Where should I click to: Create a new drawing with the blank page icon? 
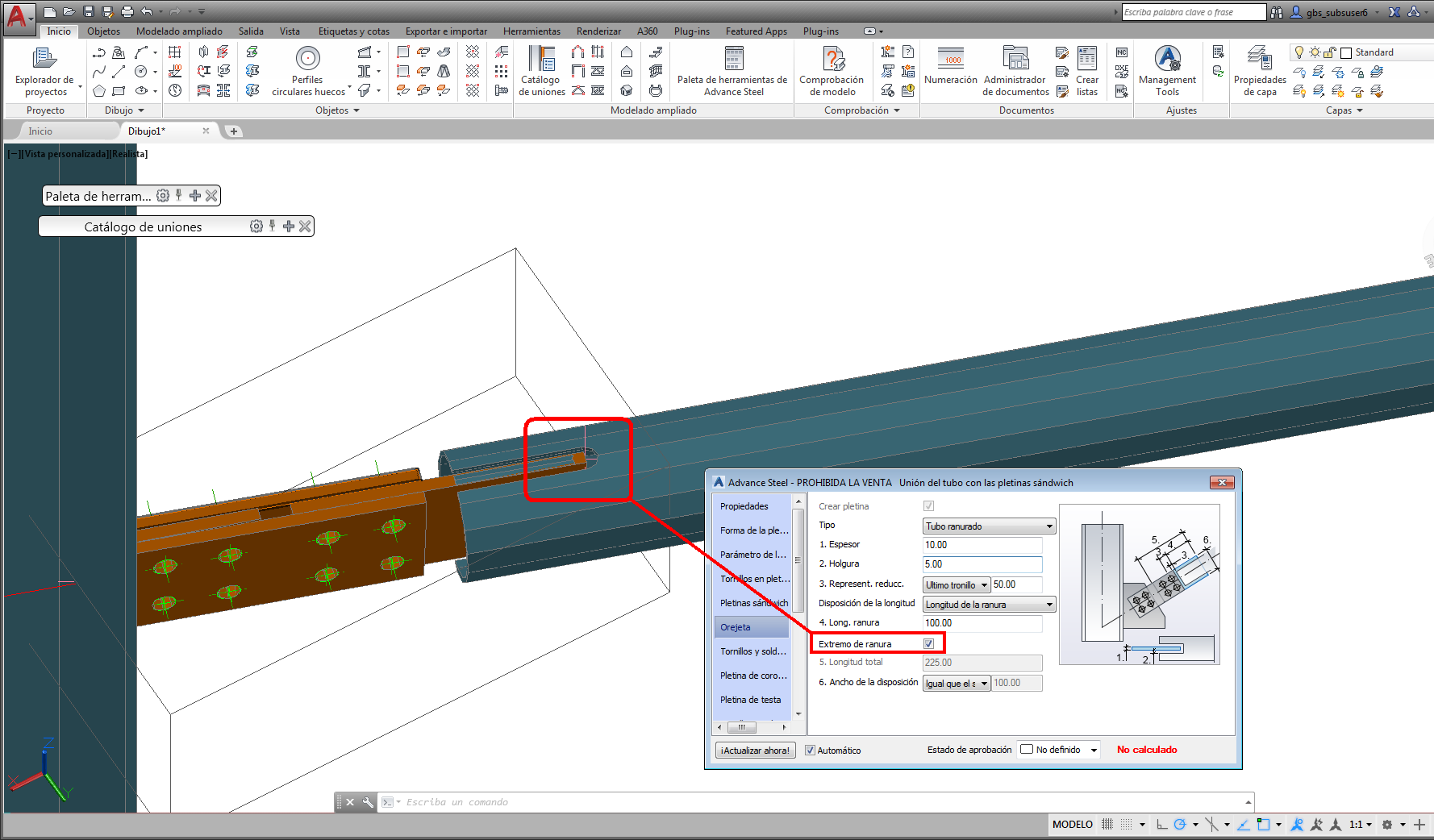point(50,11)
